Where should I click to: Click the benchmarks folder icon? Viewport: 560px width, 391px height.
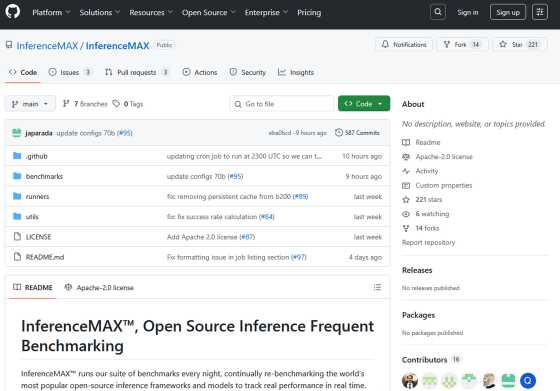[x=17, y=176]
